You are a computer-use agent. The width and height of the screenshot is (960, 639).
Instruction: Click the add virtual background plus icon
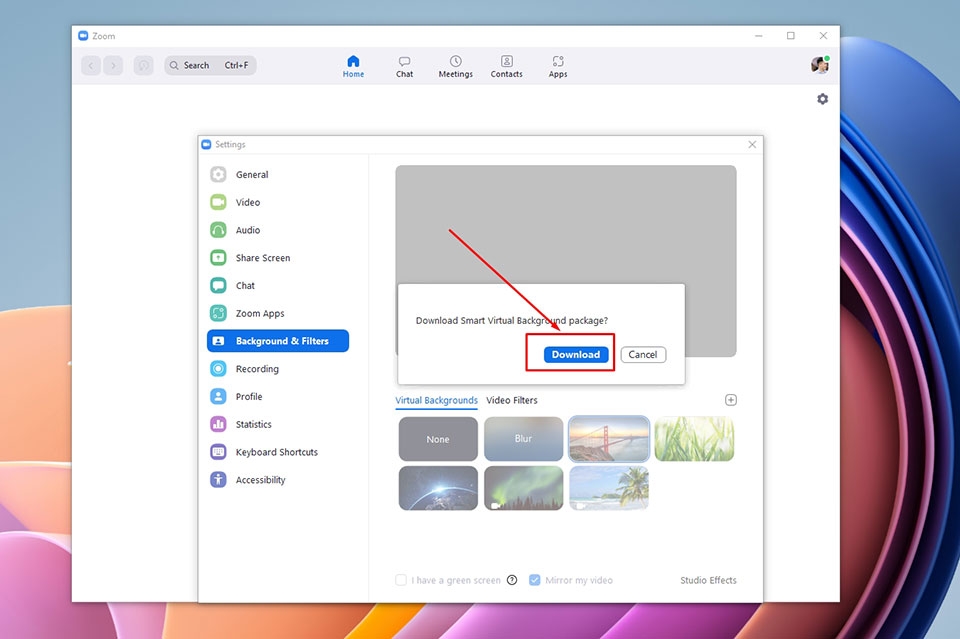click(x=730, y=400)
